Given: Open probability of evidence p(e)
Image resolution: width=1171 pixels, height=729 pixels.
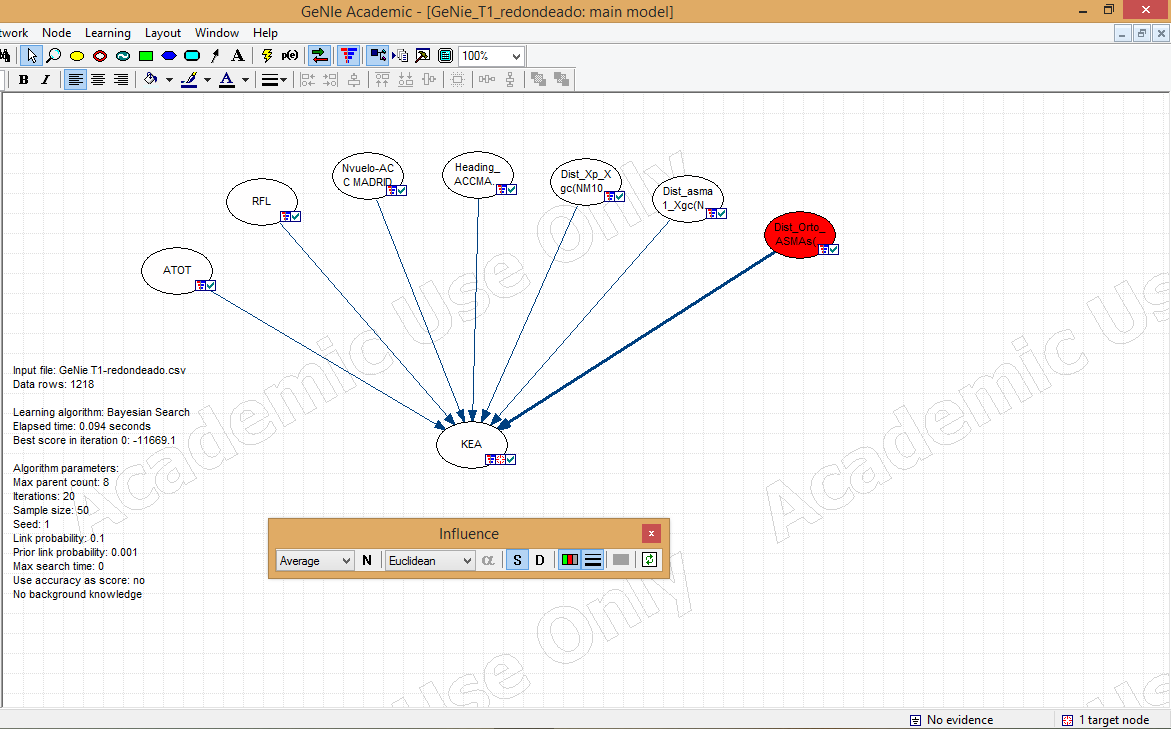Looking at the screenshot, I should 290,56.
